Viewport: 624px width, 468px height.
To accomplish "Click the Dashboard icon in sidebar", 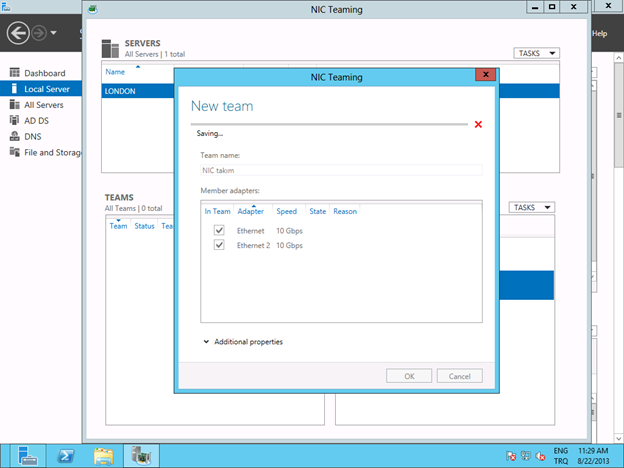I will point(14,72).
